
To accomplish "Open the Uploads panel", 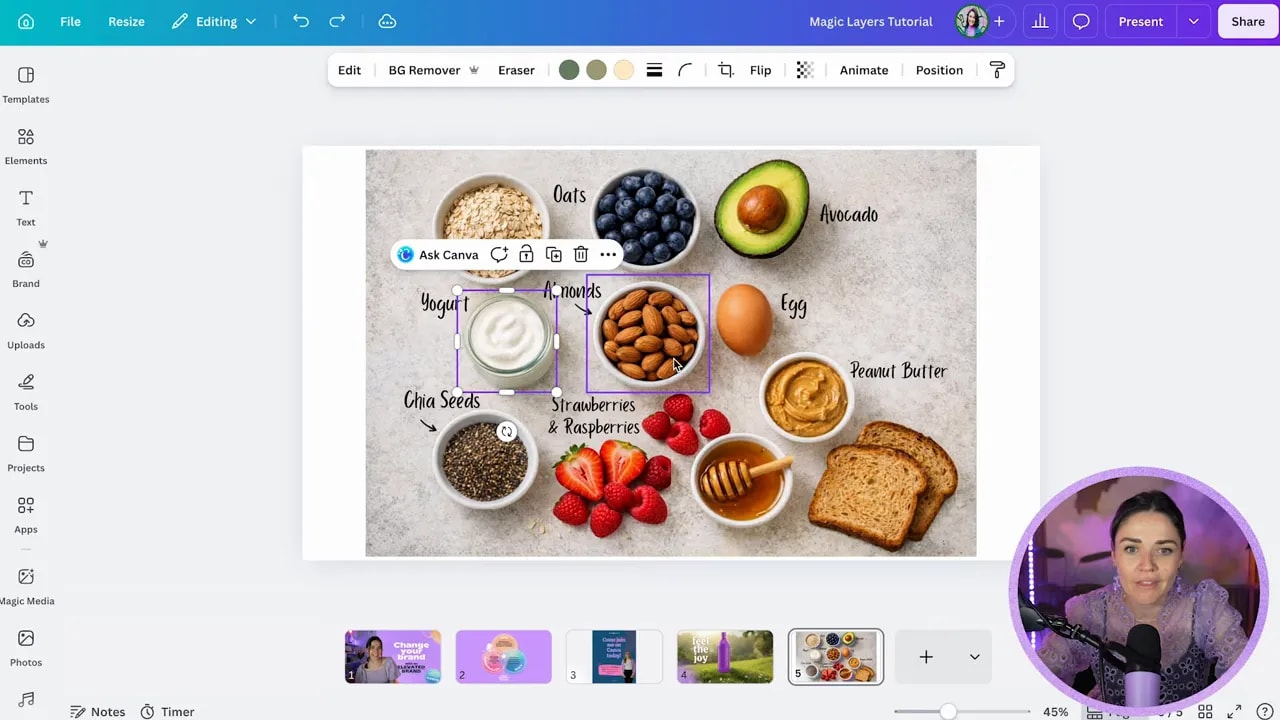I will click(26, 331).
